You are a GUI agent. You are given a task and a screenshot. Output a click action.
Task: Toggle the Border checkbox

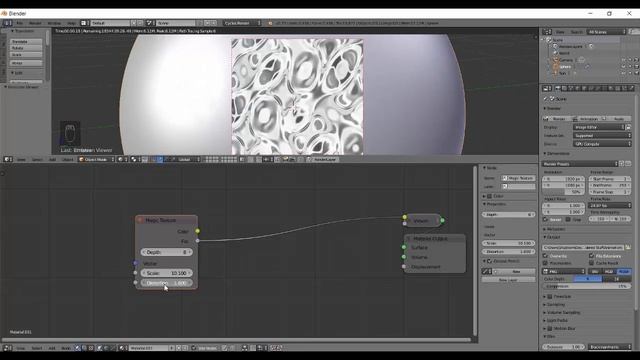[x=545, y=220]
